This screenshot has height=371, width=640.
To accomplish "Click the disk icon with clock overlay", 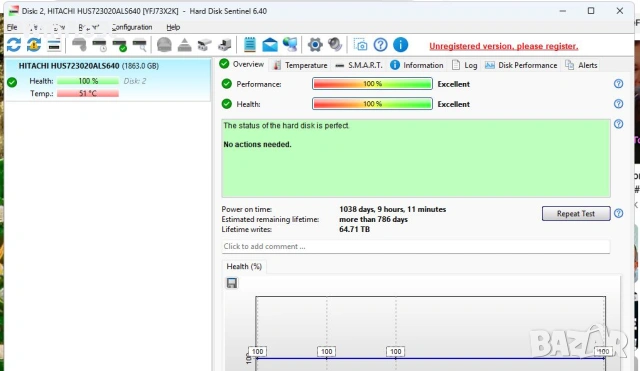I will [x=99, y=45].
